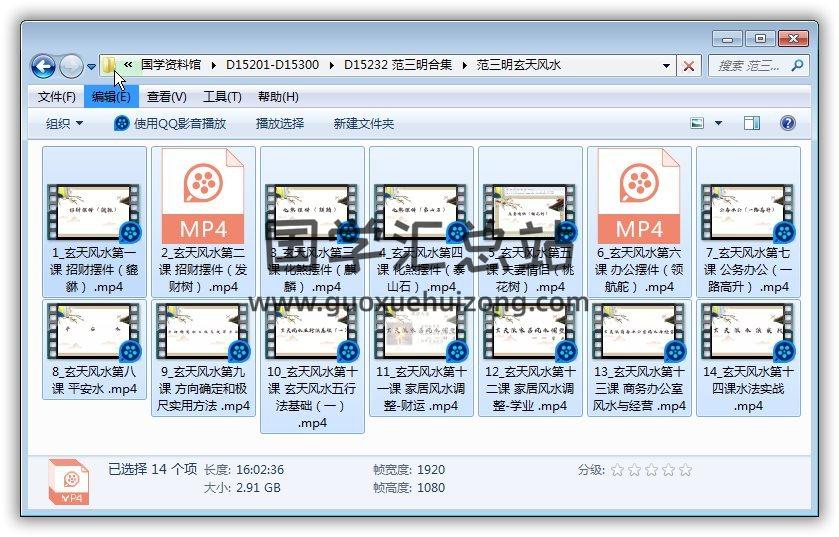Viewport: 839px width, 537px height.
Task: Select video 8_玄天风水第八课 平安水 thumbnail
Action: pos(94,332)
